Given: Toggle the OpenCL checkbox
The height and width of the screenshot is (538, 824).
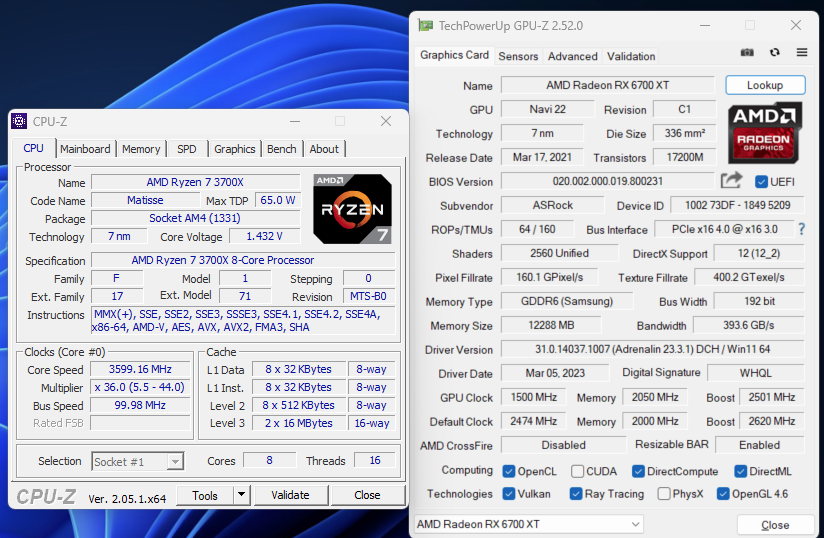Looking at the screenshot, I should [509, 471].
